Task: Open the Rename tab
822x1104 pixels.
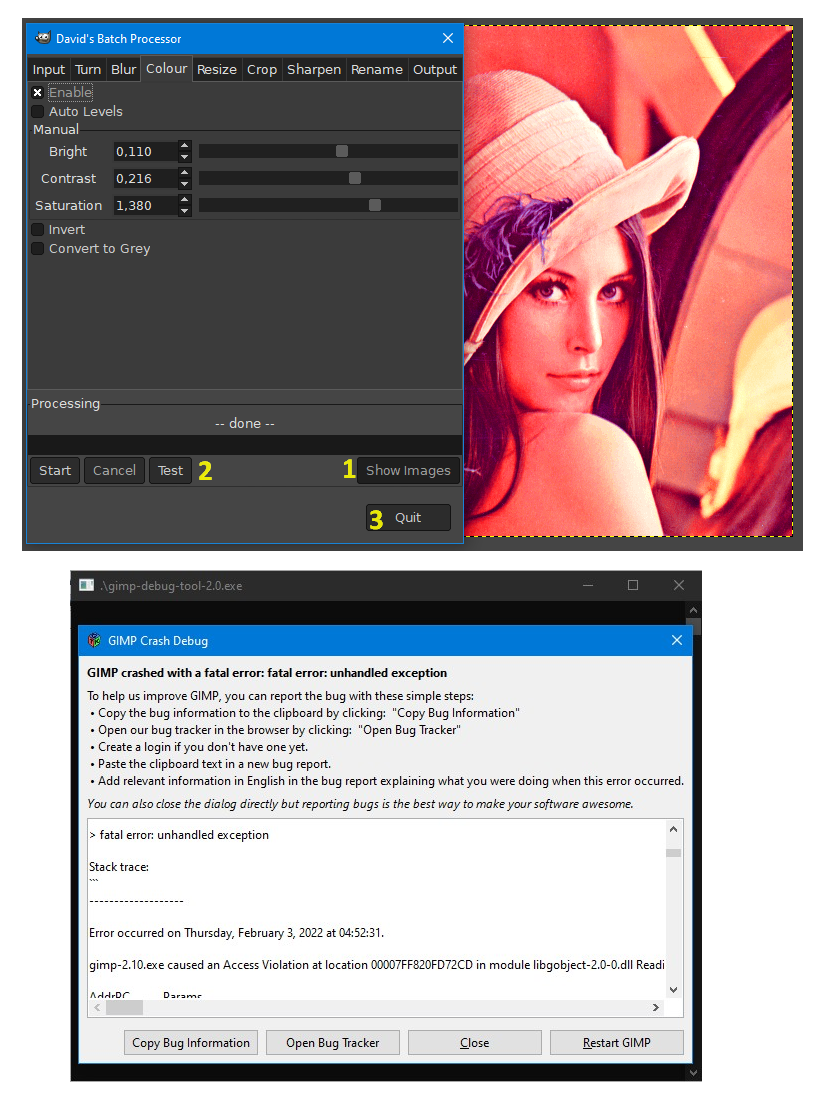Action: 377,70
